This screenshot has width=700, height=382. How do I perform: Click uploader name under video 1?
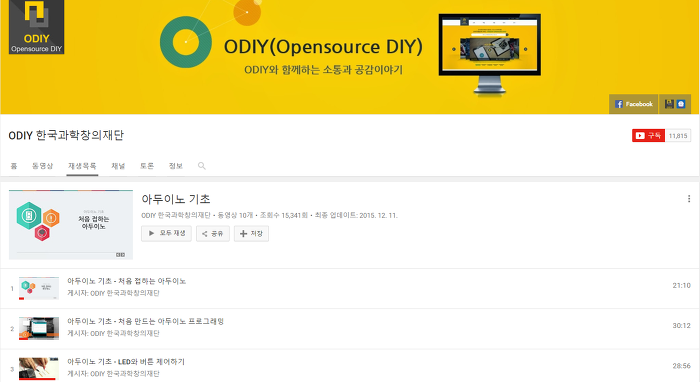coord(125,293)
